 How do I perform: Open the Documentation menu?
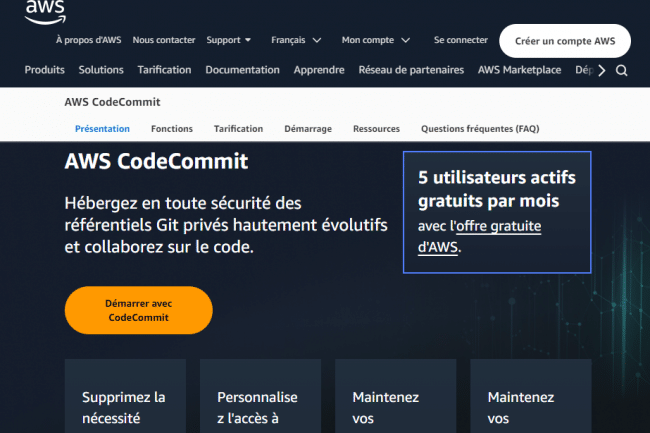point(243,70)
